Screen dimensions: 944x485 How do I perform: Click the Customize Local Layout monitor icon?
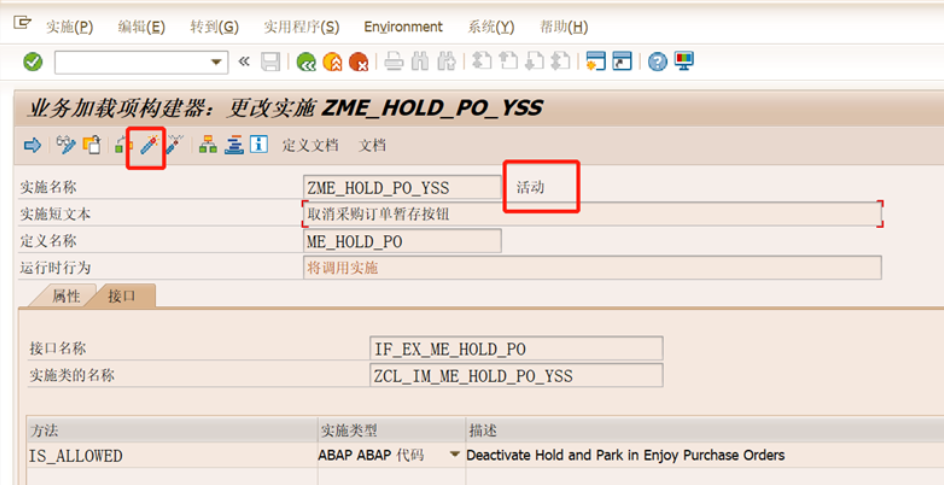coord(684,61)
